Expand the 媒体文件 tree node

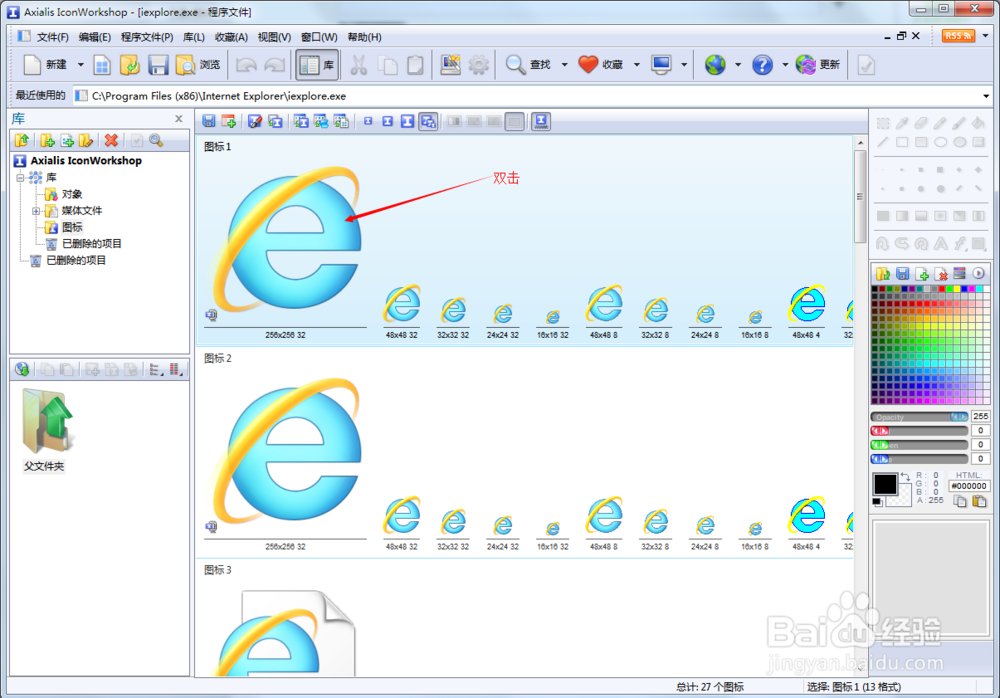click(36, 211)
